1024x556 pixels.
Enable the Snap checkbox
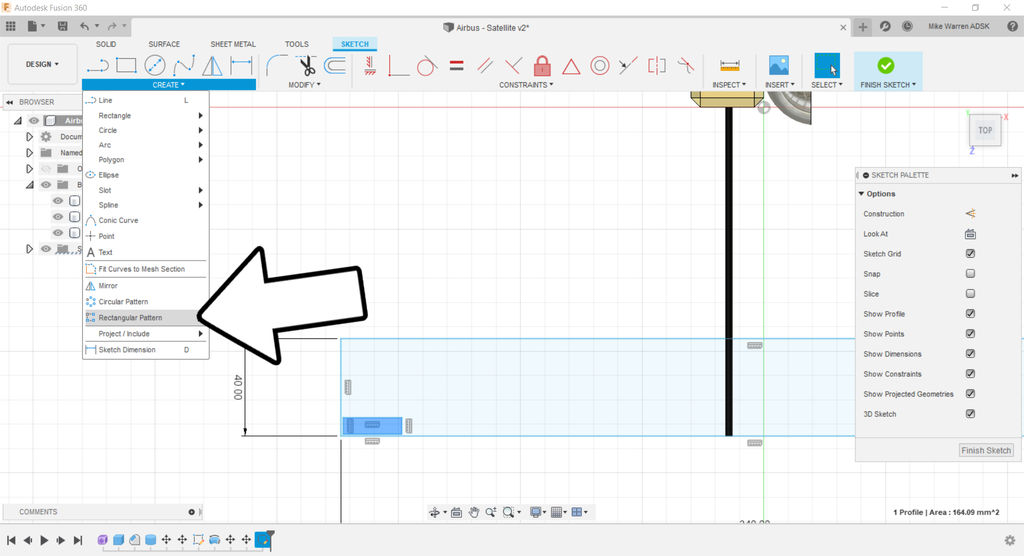tap(970, 274)
